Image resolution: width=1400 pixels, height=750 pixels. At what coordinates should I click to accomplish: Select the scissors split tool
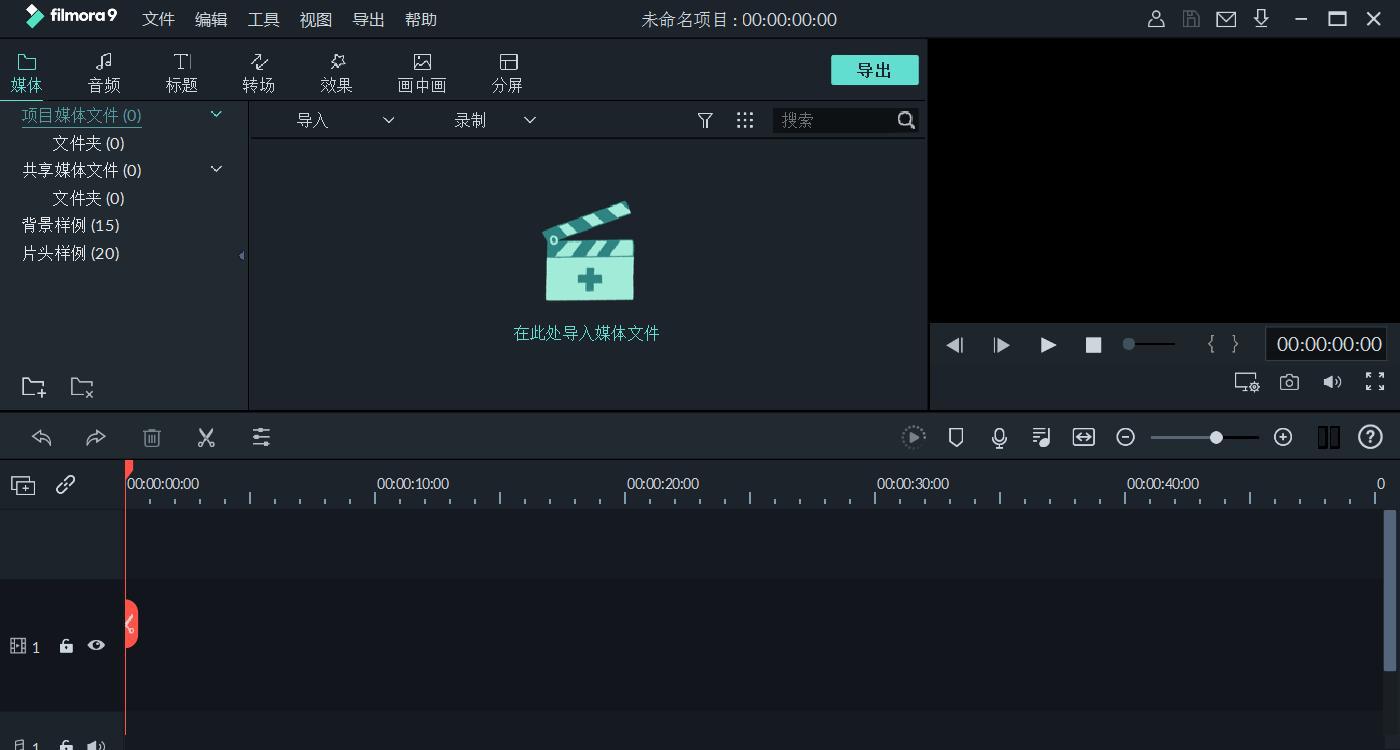coord(206,437)
